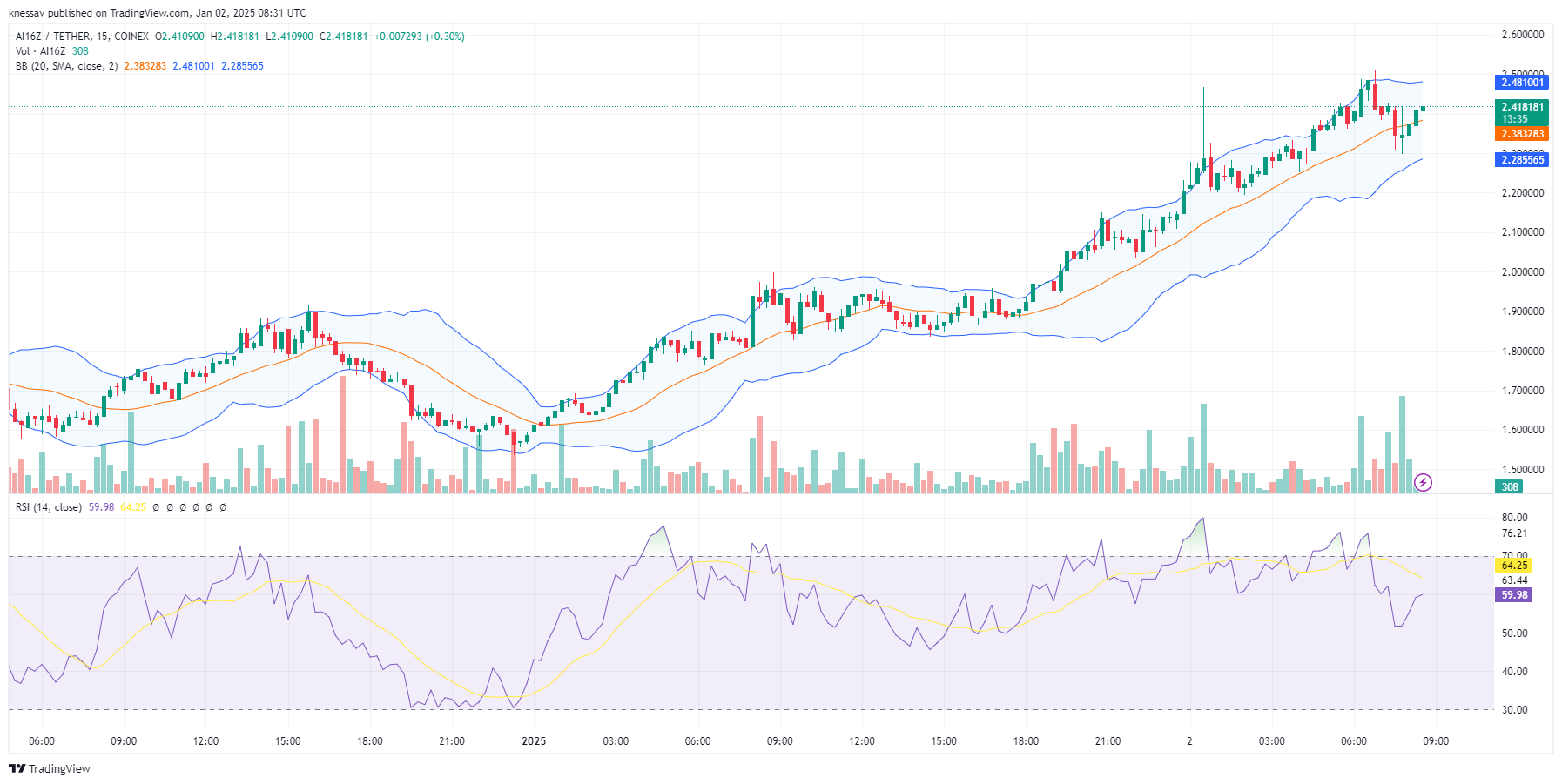Image resolution: width=1562 pixels, height=784 pixels.
Task: Select the high value H2.418181
Action: (235, 37)
